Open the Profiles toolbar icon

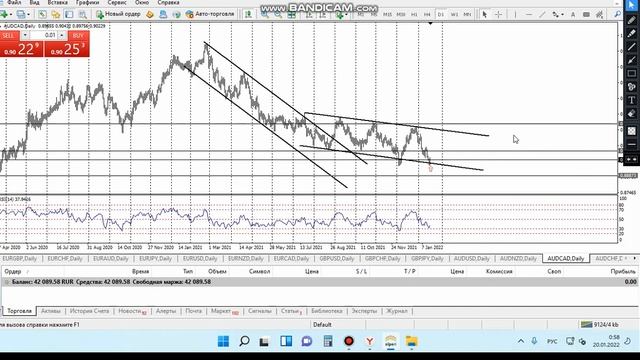pos(20,14)
